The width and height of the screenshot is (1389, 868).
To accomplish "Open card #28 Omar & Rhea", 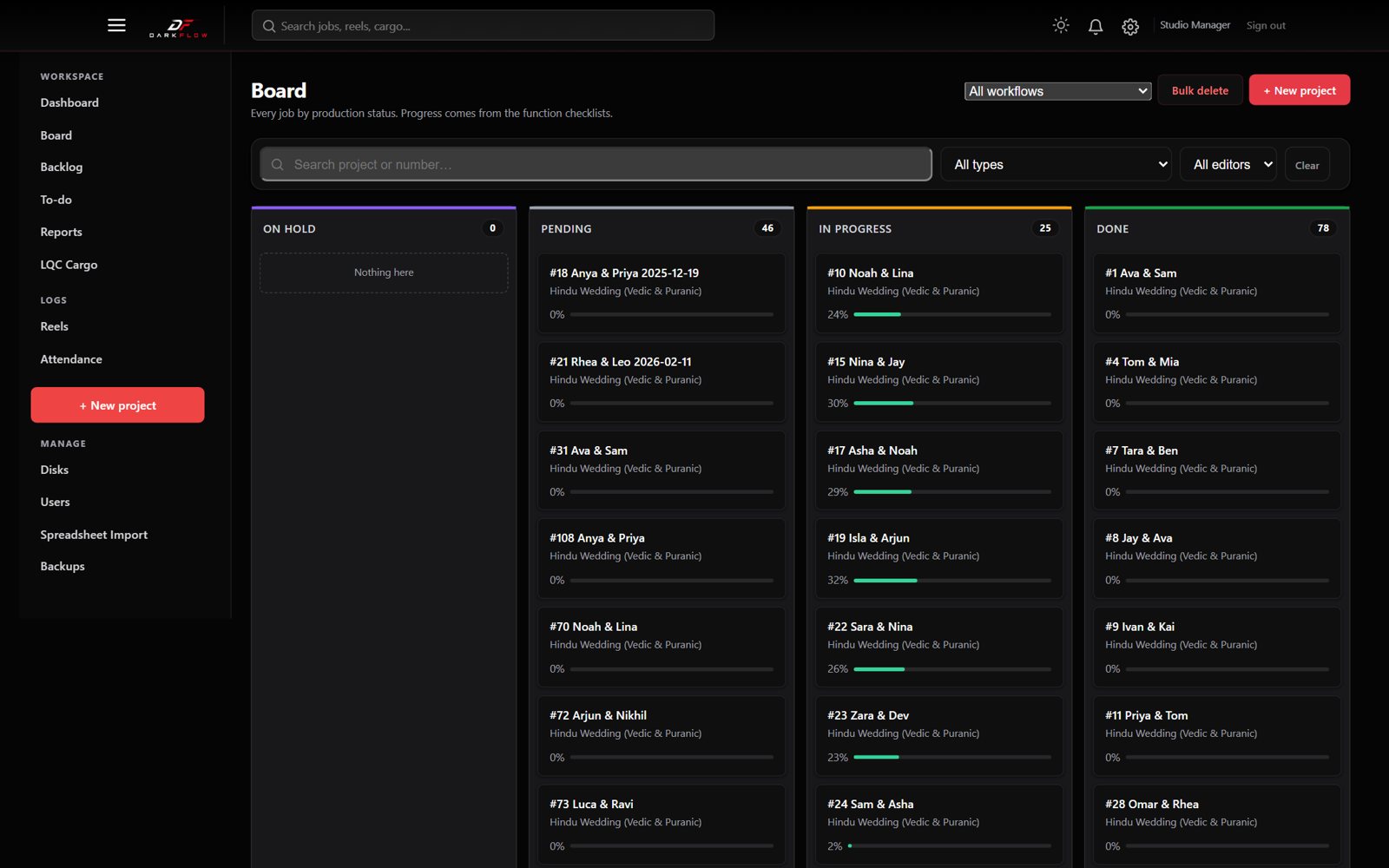I will (1217, 825).
